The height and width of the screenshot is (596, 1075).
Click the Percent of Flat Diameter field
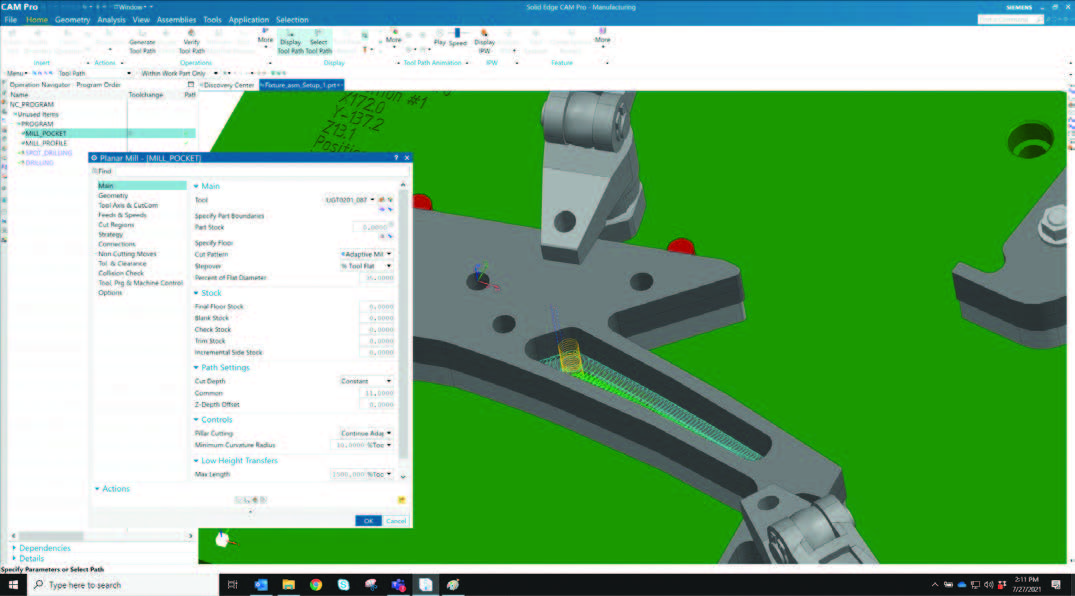click(x=377, y=278)
